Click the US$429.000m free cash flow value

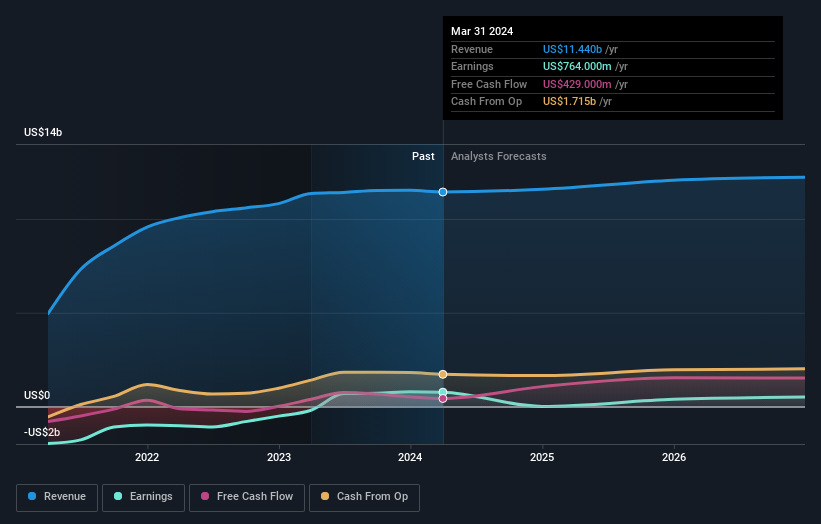pyautogui.click(x=577, y=84)
